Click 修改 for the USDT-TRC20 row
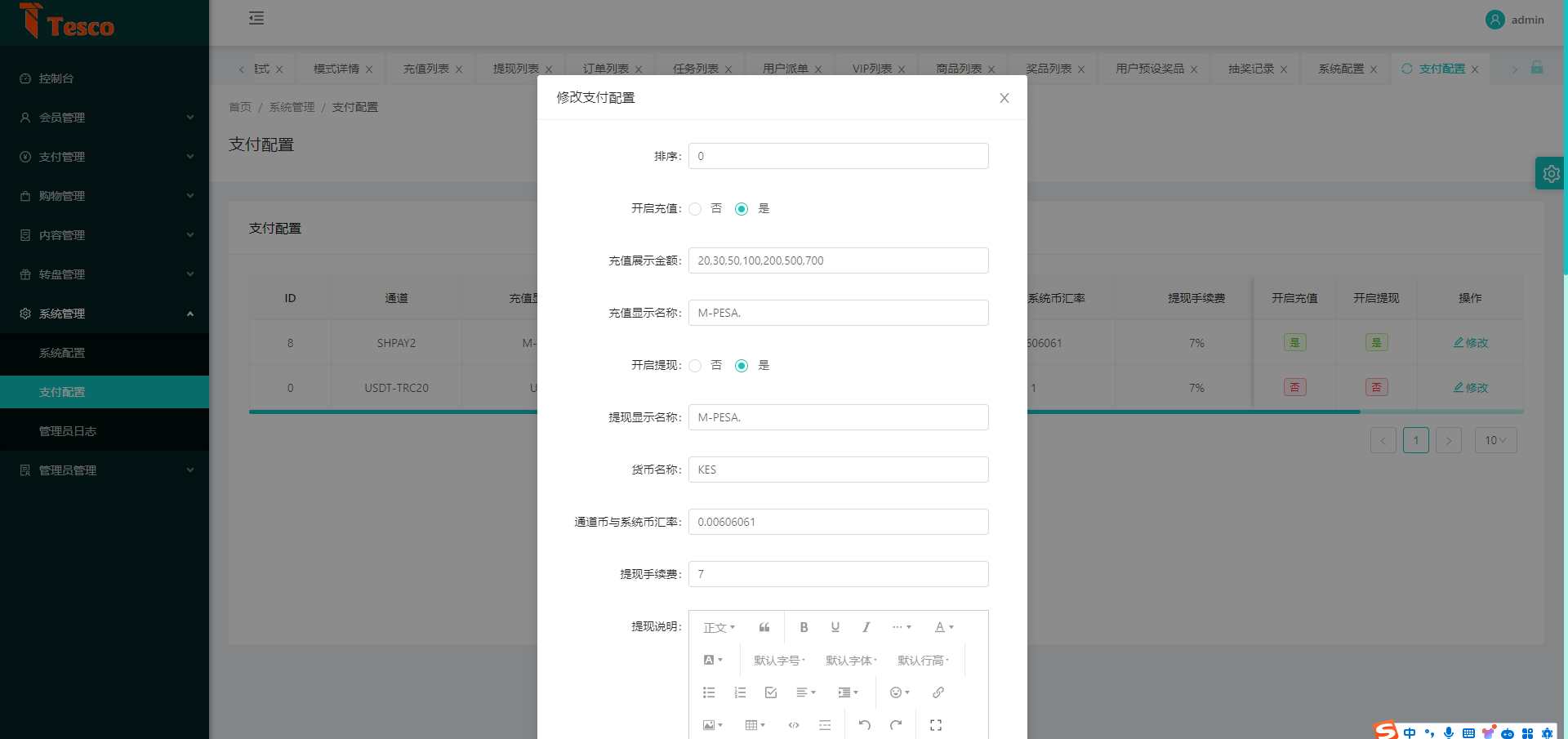 click(x=1471, y=388)
